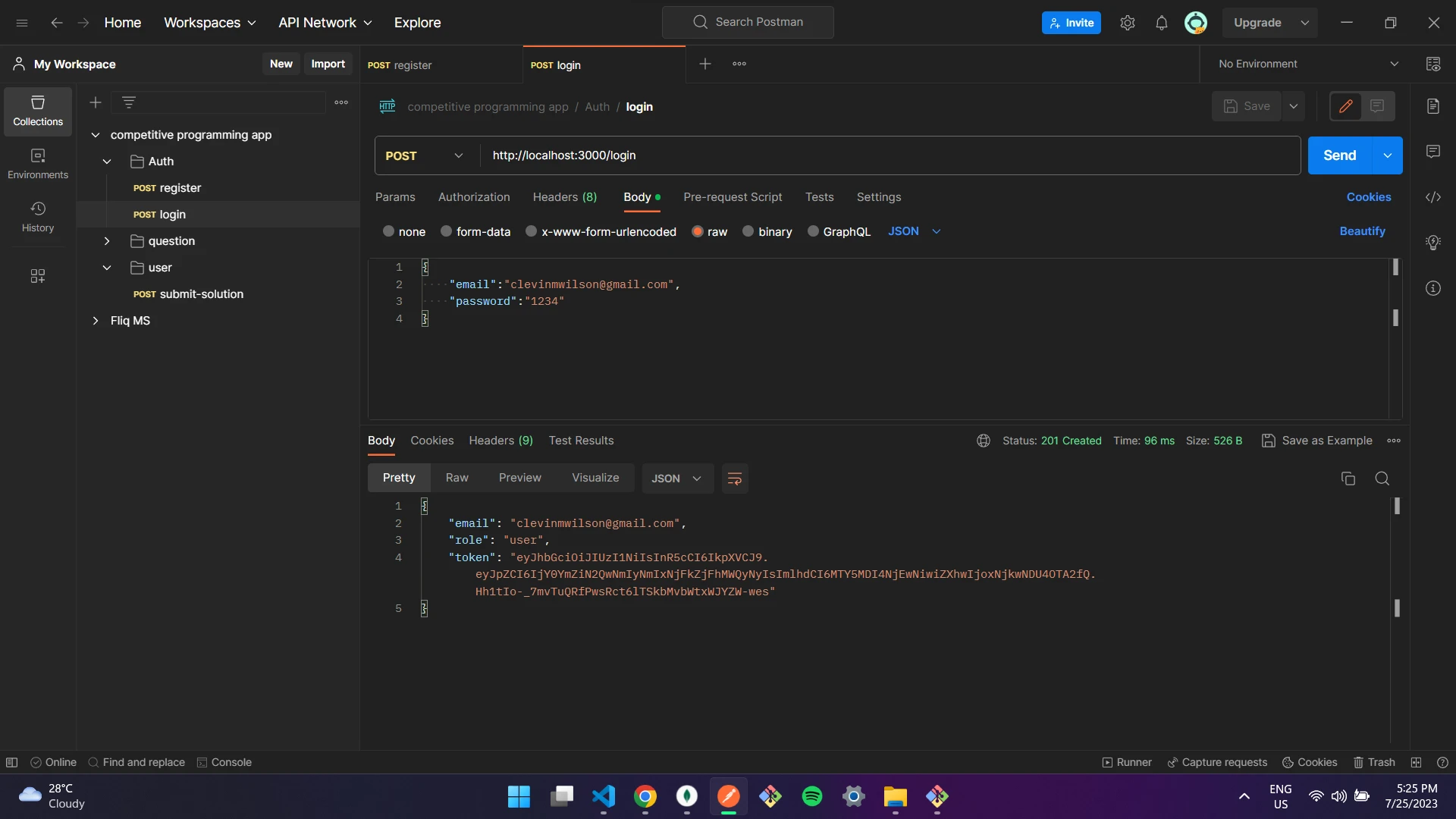This screenshot has width=1456, height=819.
Task: Copy the response with the copy icon
Action: click(1348, 479)
